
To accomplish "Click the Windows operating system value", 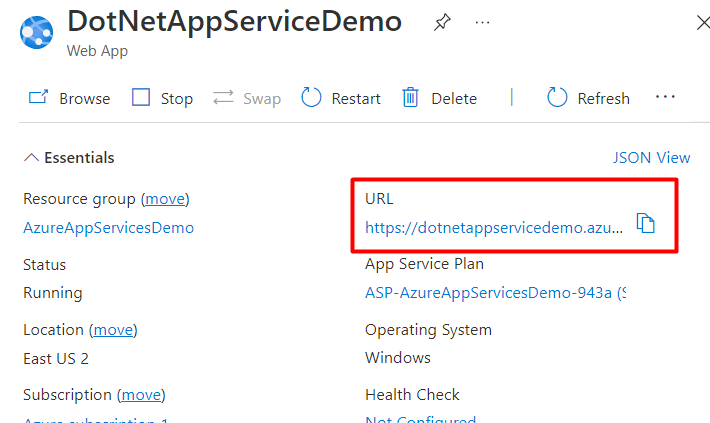I will [398, 358].
